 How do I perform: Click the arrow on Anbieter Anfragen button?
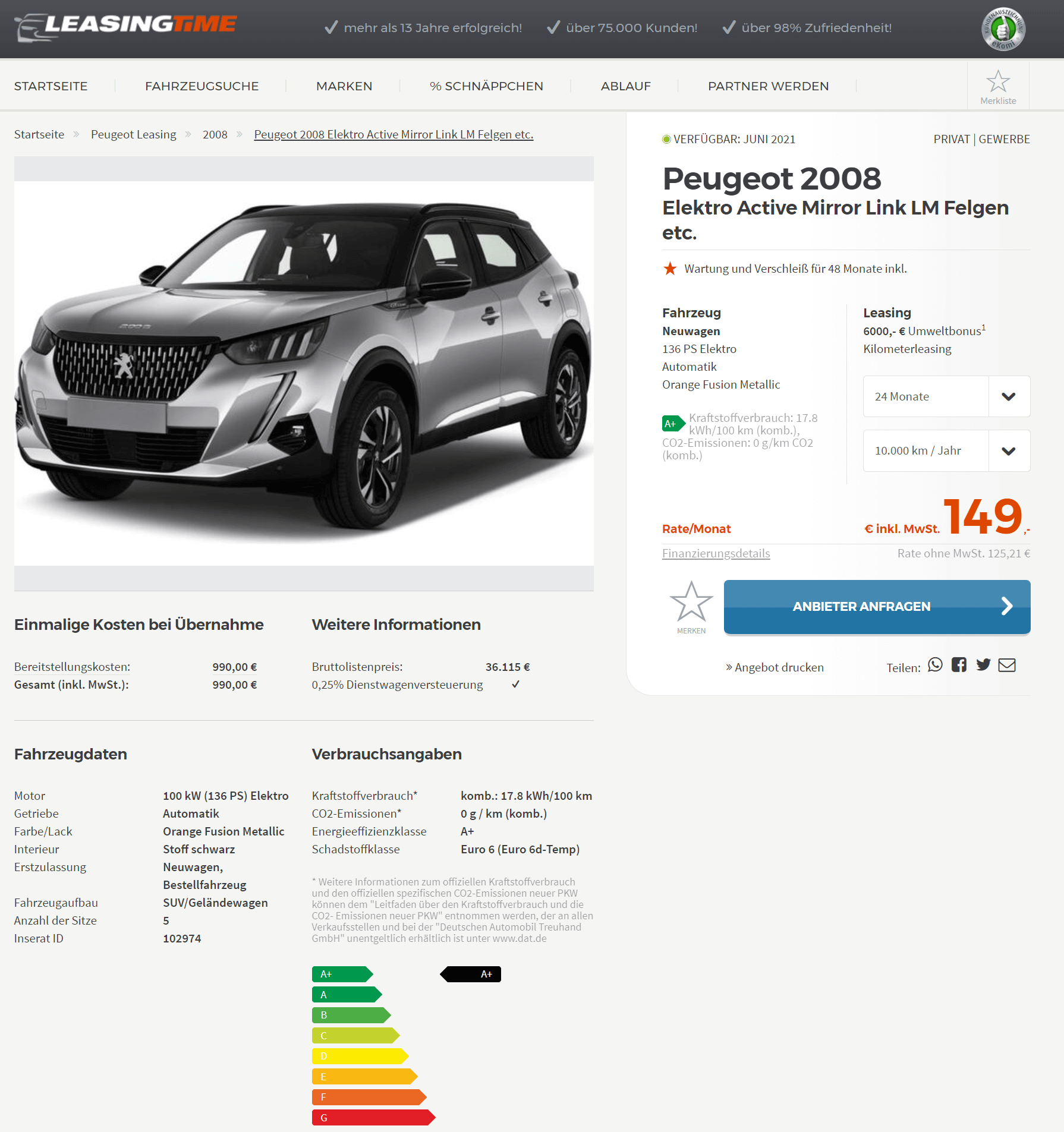pos(1006,606)
